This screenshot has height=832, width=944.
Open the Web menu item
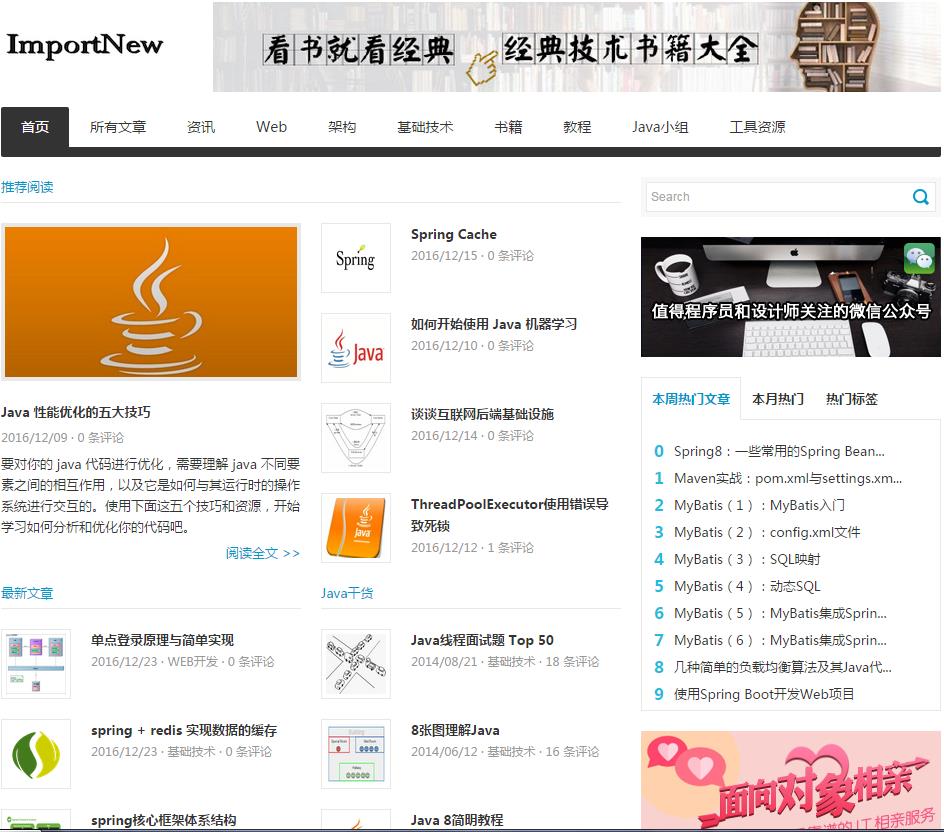click(x=271, y=127)
